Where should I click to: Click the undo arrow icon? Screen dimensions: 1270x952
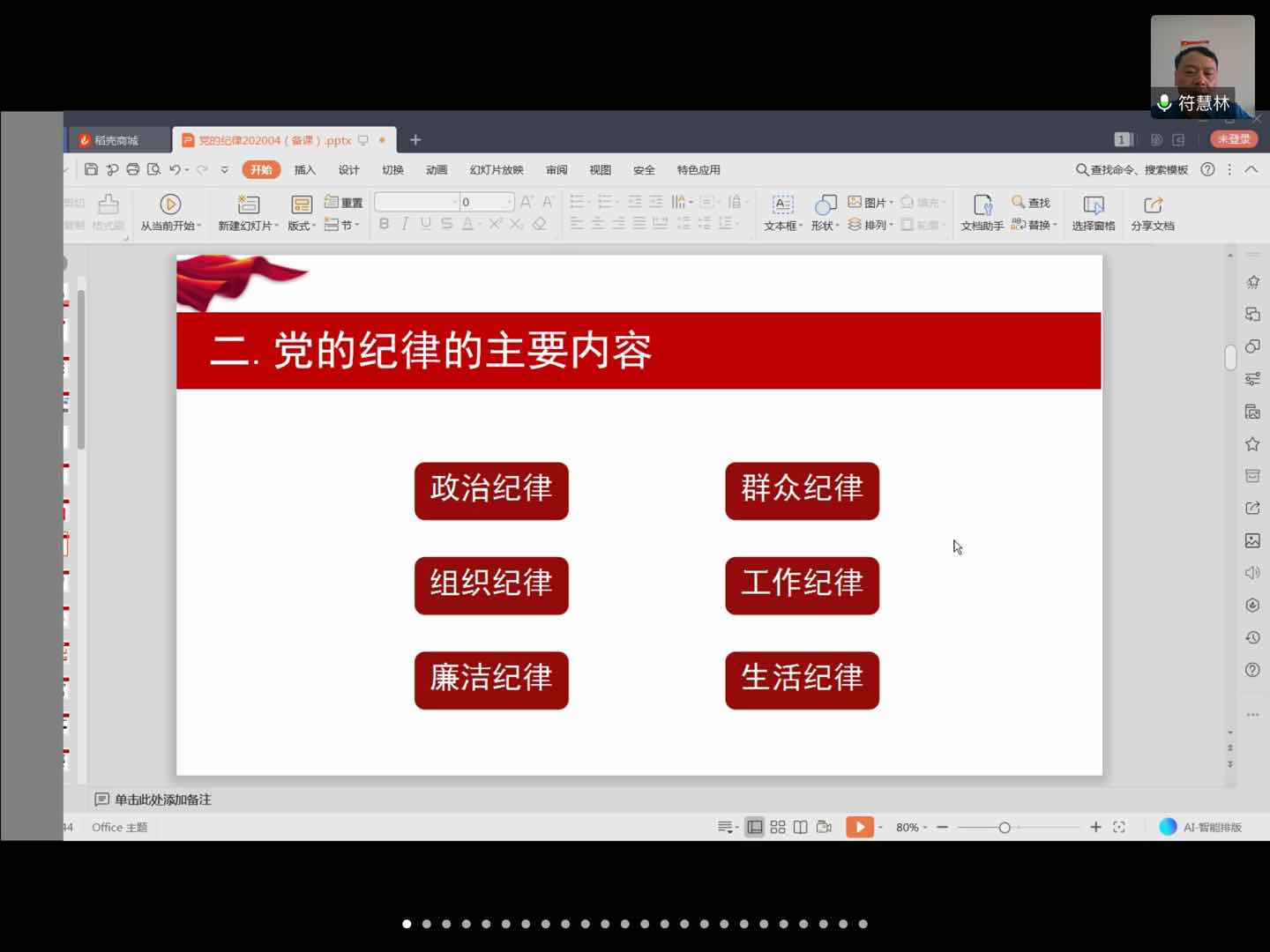click(x=175, y=169)
